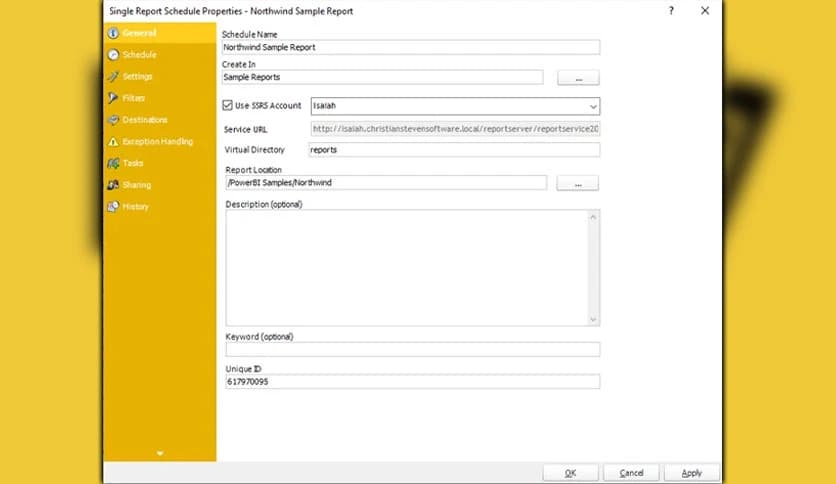Click the Tasks icon in sidebar

(113, 163)
